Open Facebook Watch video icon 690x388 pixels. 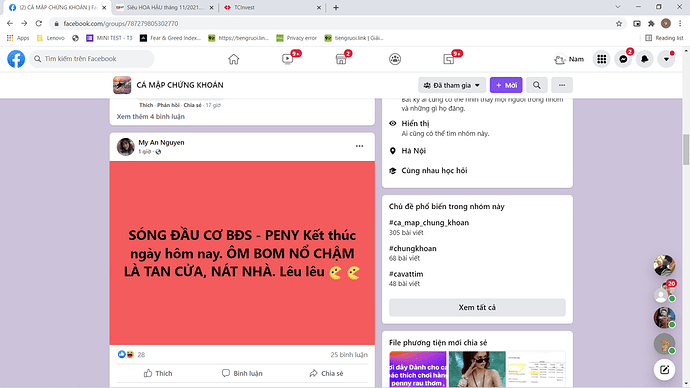pos(287,59)
